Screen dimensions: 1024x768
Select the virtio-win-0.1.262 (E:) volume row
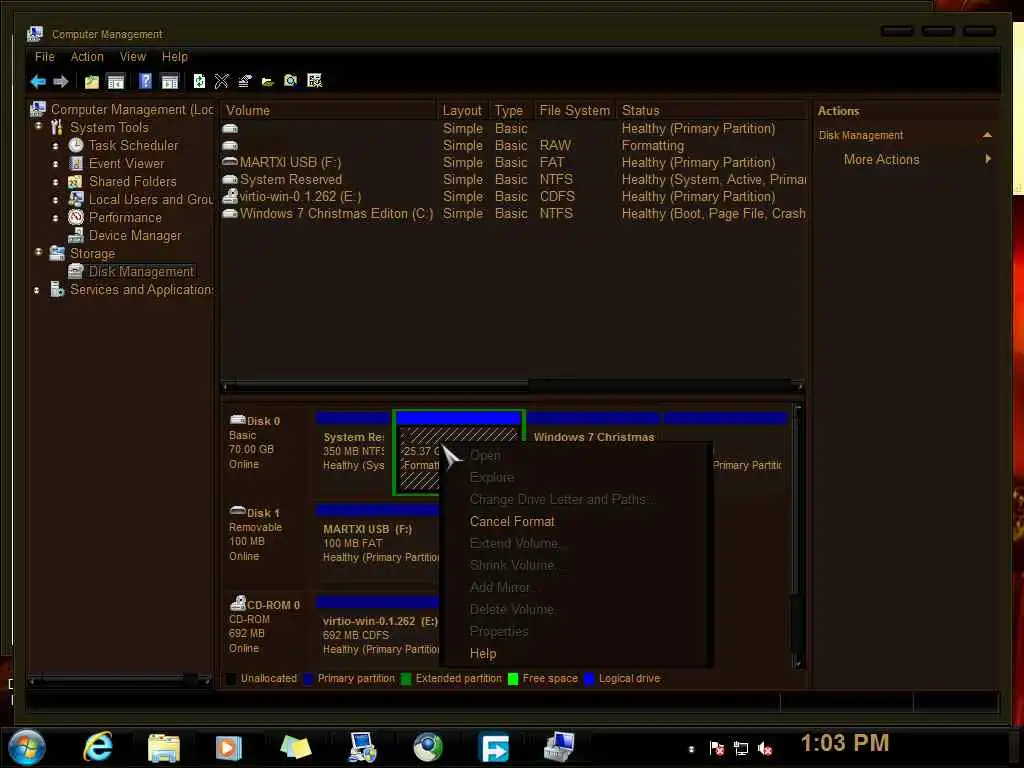point(513,197)
